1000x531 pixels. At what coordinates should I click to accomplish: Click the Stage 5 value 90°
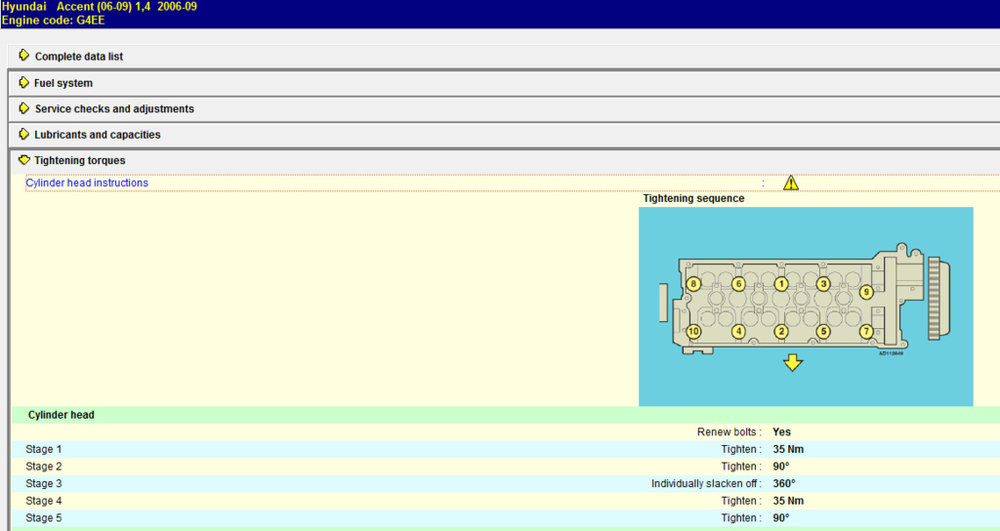click(781, 518)
